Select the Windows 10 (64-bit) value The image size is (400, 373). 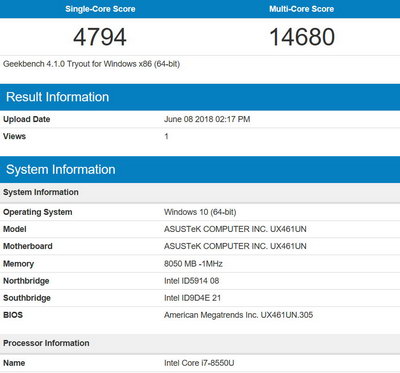pyautogui.click(x=200, y=212)
